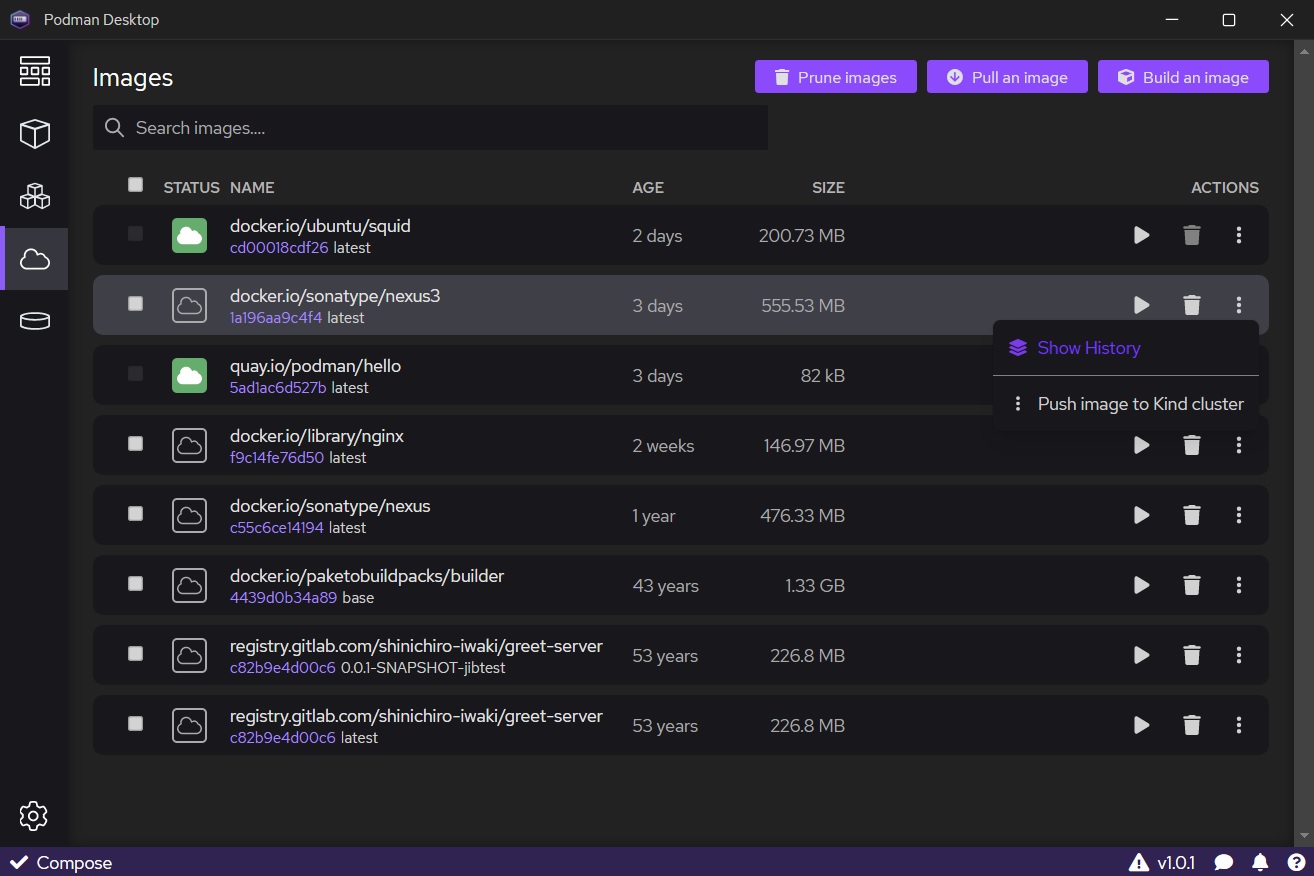Run the docker.io/ubuntu/squid image
Screen dimensions: 1314x876
coord(1141,235)
